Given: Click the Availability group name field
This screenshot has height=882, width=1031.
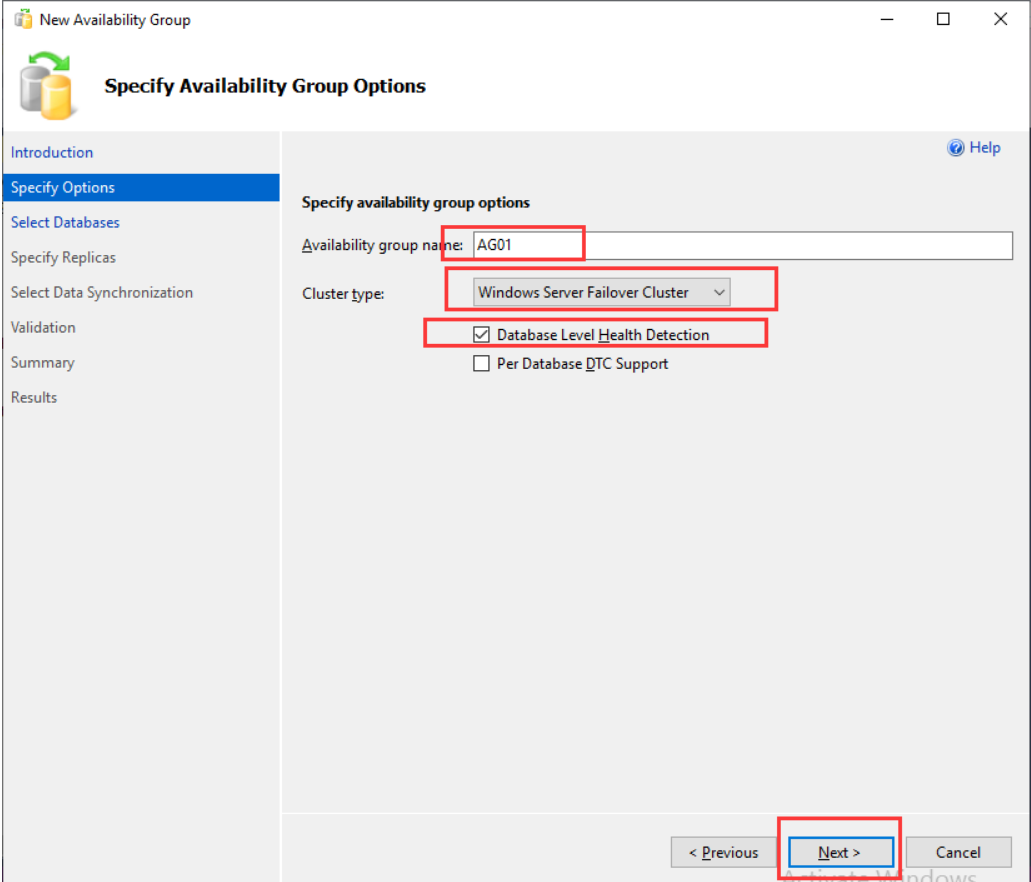Looking at the screenshot, I should pyautogui.click(x=741, y=246).
